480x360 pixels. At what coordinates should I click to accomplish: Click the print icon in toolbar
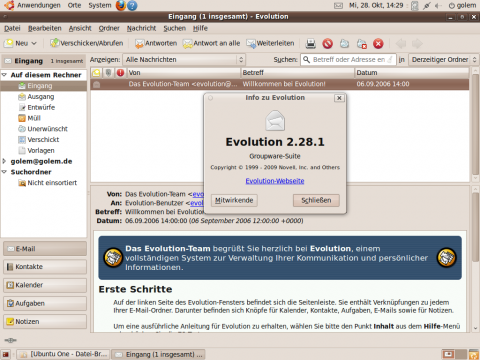311,43
